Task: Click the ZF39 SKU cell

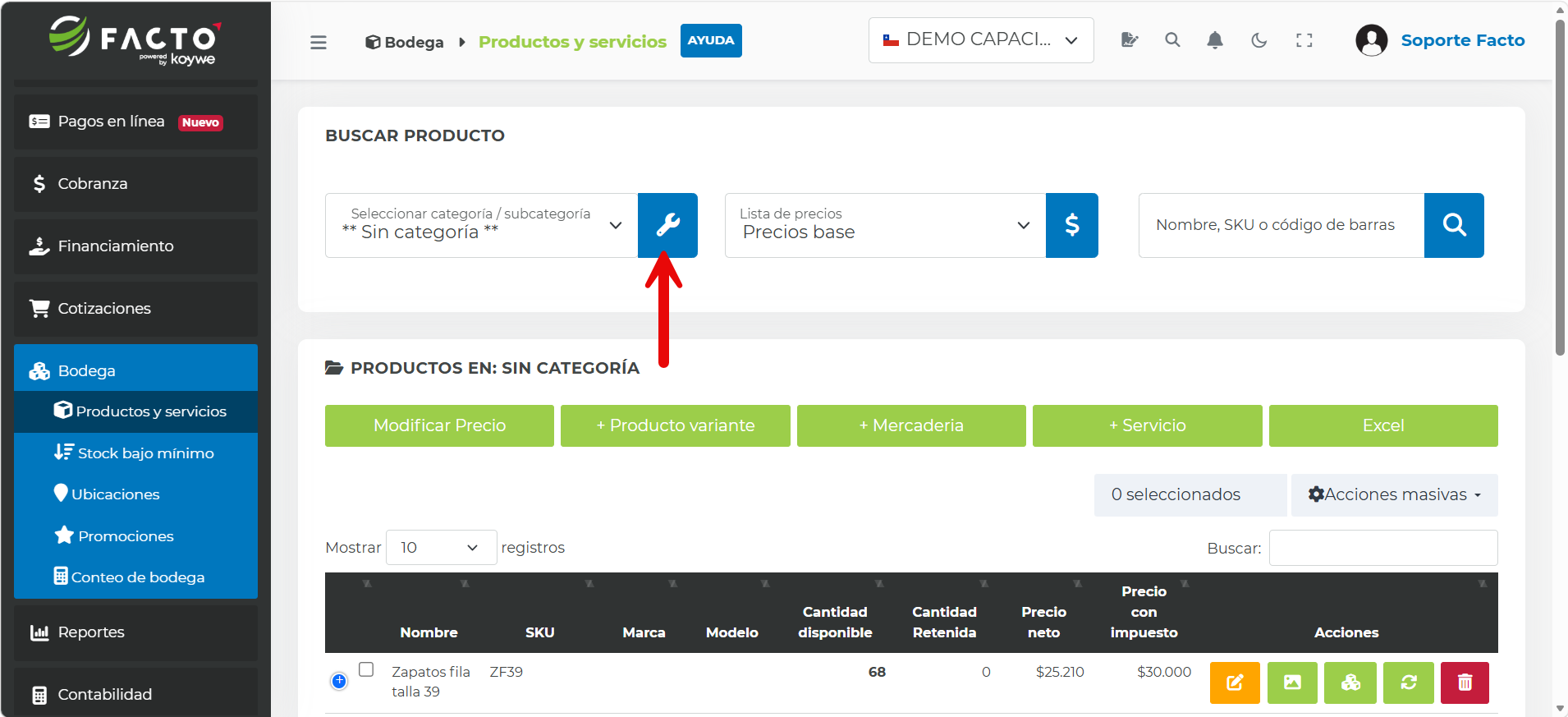Action: (x=506, y=672)
